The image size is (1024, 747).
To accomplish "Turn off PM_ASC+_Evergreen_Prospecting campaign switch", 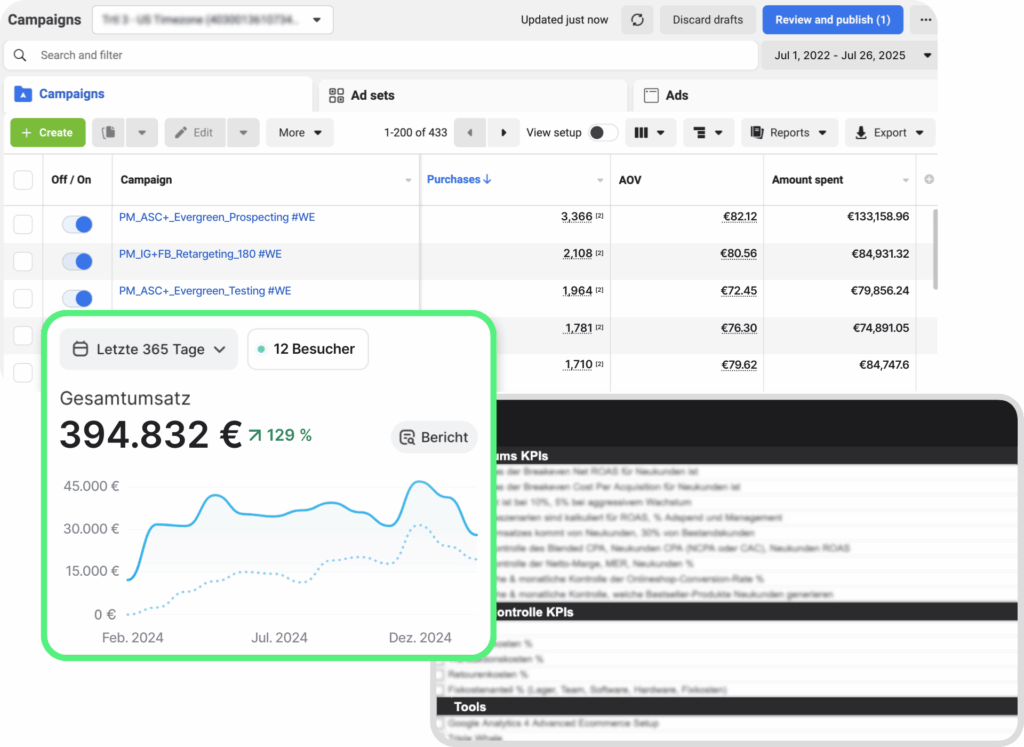I will pyautogui.click(x=77, y=224).
